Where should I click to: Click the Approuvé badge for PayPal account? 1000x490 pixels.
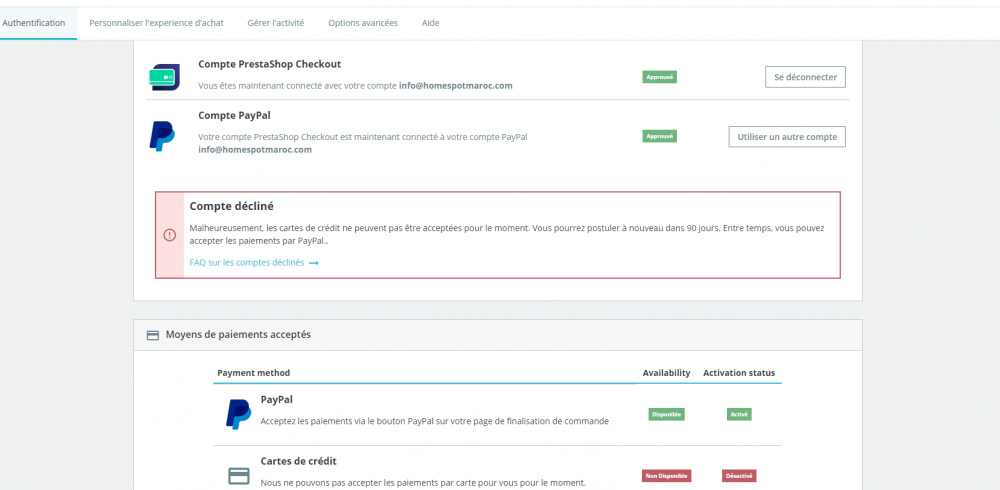point(660,136)
